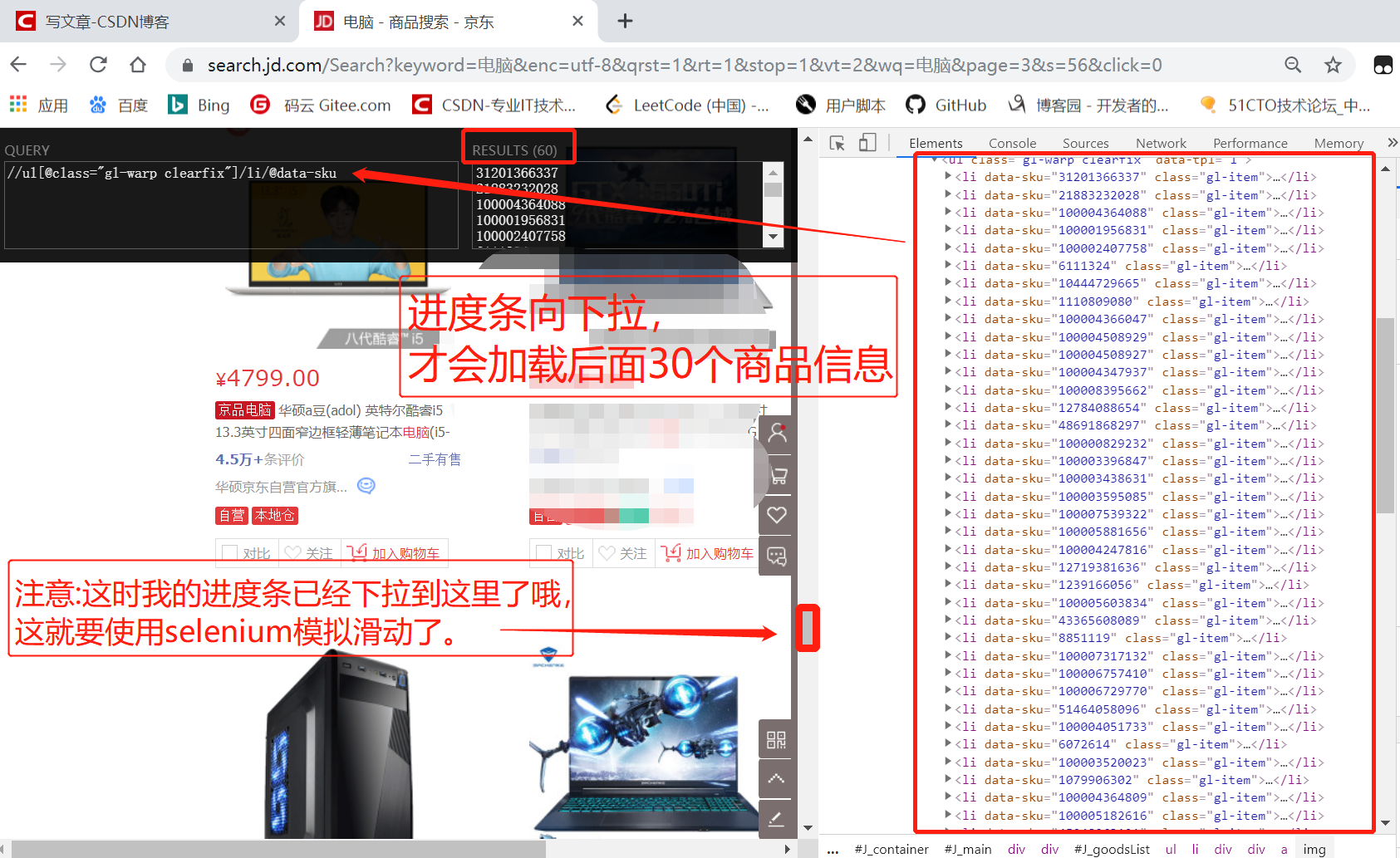Click the black gaming PC tower thumbnail
Image resolution: width=1400 pixels, height=858 pixels.
tap(341, 745)
